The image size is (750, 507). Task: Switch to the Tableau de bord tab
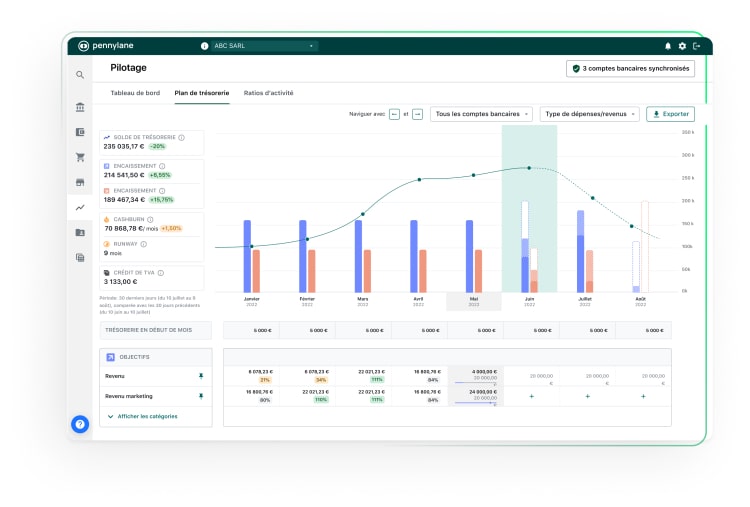pos(134,92)
